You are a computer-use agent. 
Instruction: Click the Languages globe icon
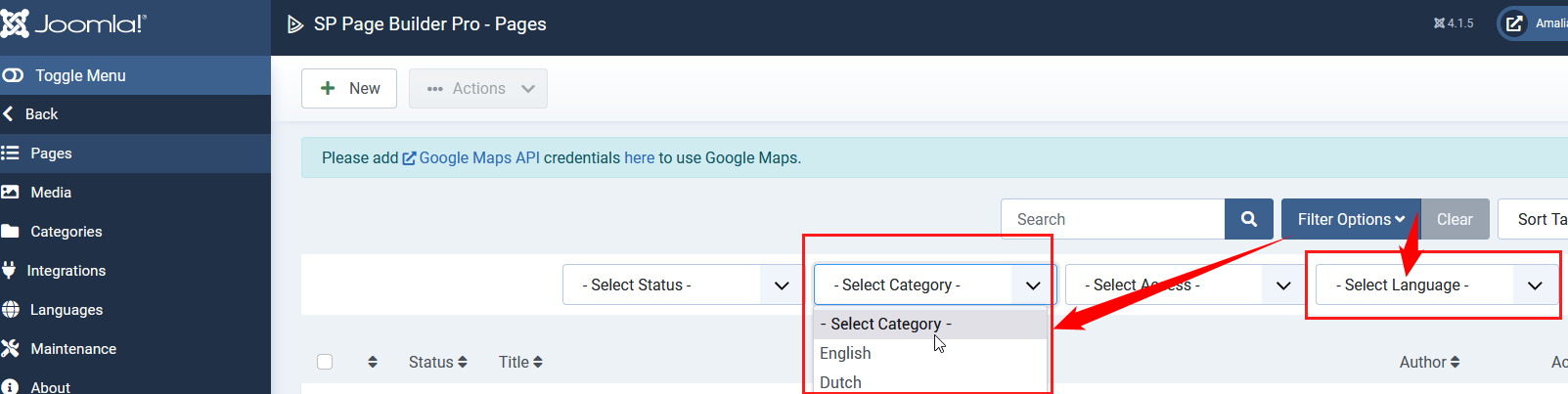coord(11,310)
